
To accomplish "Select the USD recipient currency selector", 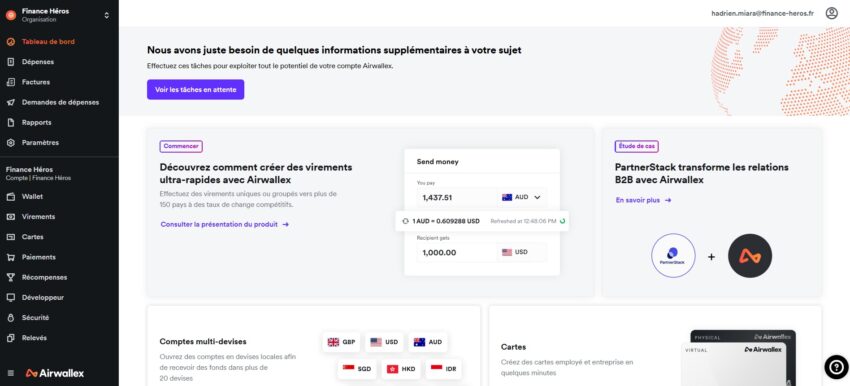I will point(521,252).
